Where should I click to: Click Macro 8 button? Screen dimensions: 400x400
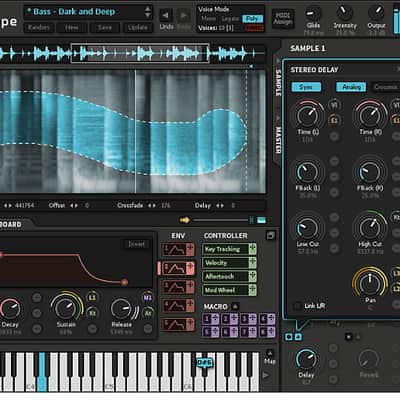(267, 332)
